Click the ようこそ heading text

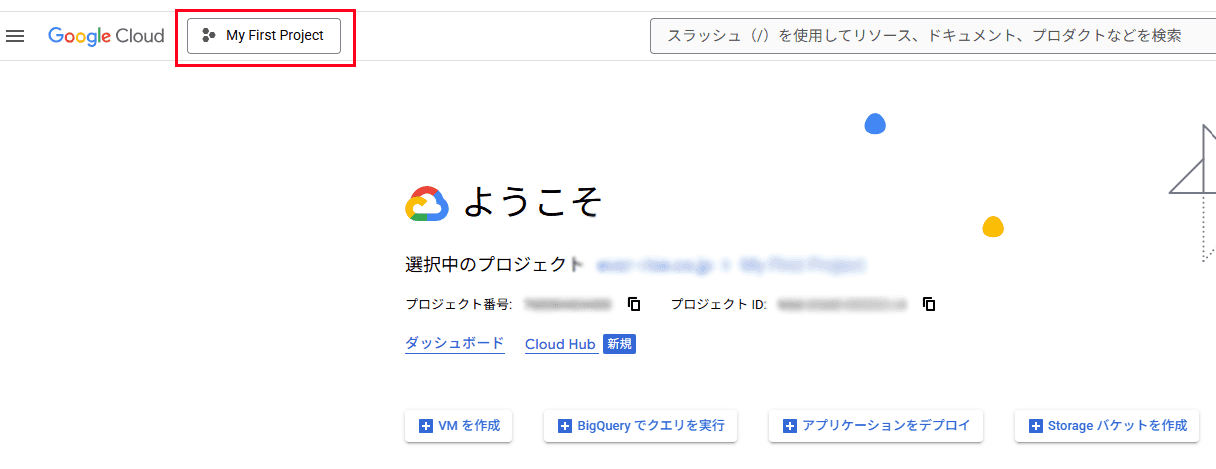pos(533,203)
